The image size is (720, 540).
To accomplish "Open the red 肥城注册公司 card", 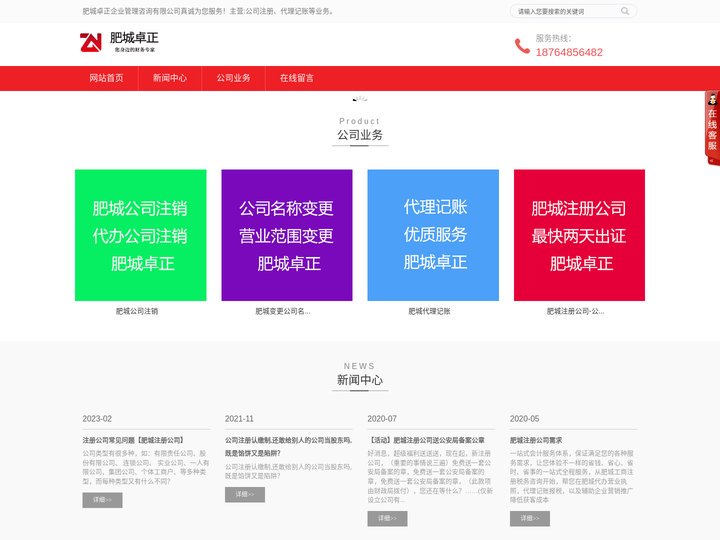I will point(579,235).
